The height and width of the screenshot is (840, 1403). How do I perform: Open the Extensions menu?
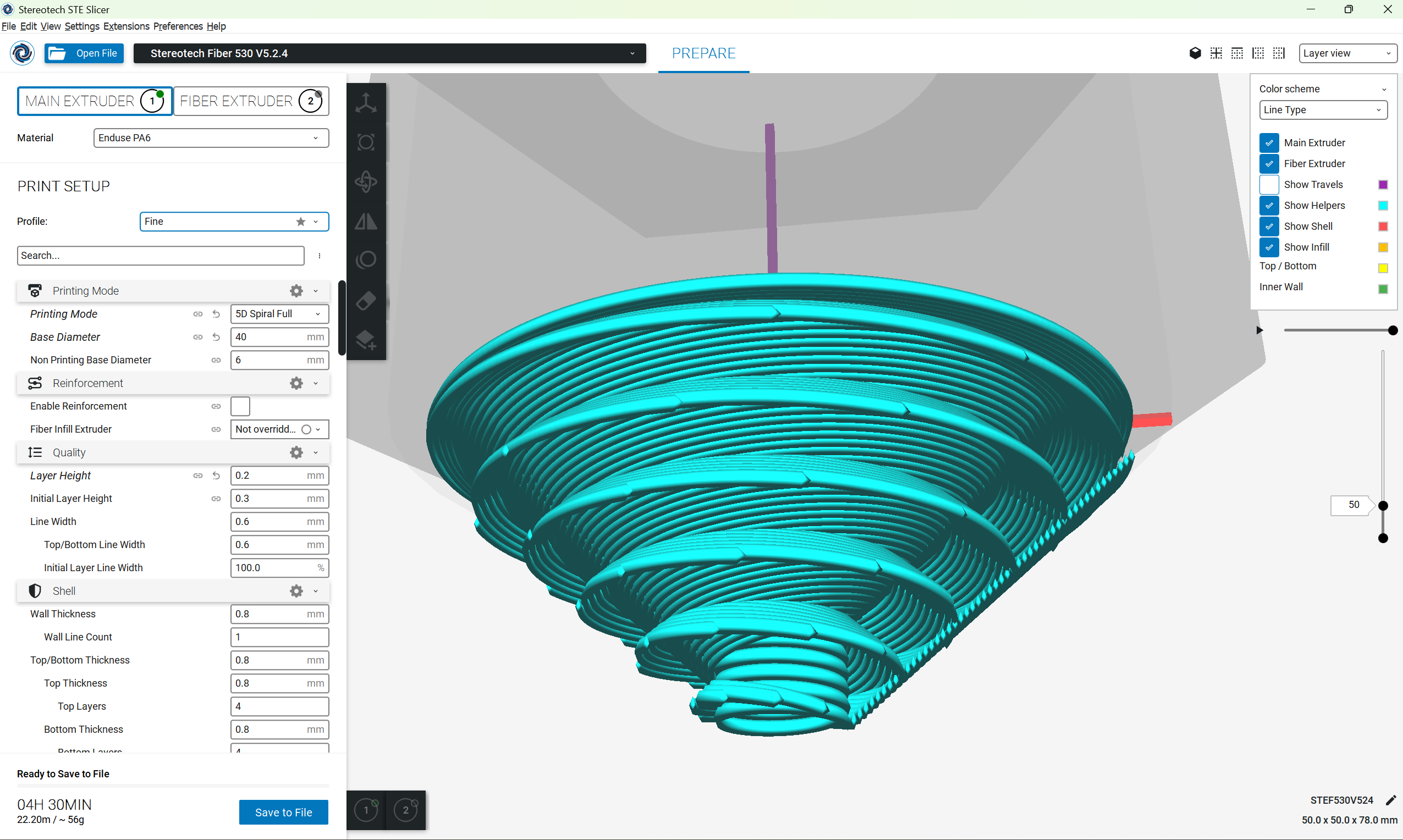coord(126,26)
